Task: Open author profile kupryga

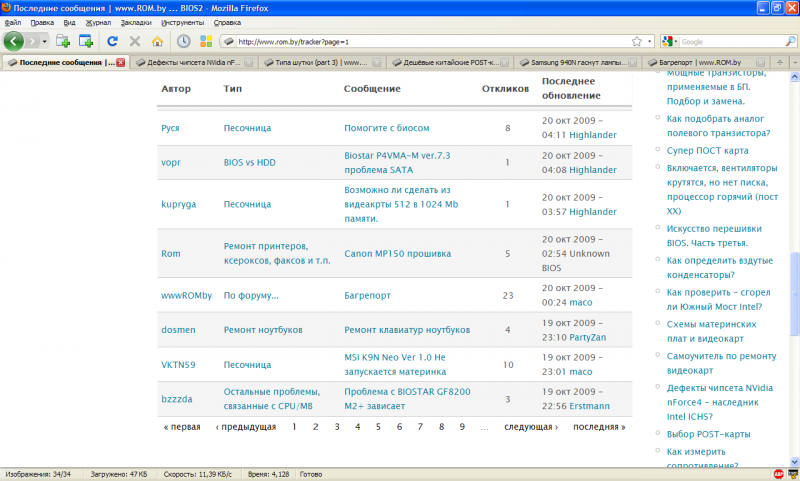Action: [179, 204]
